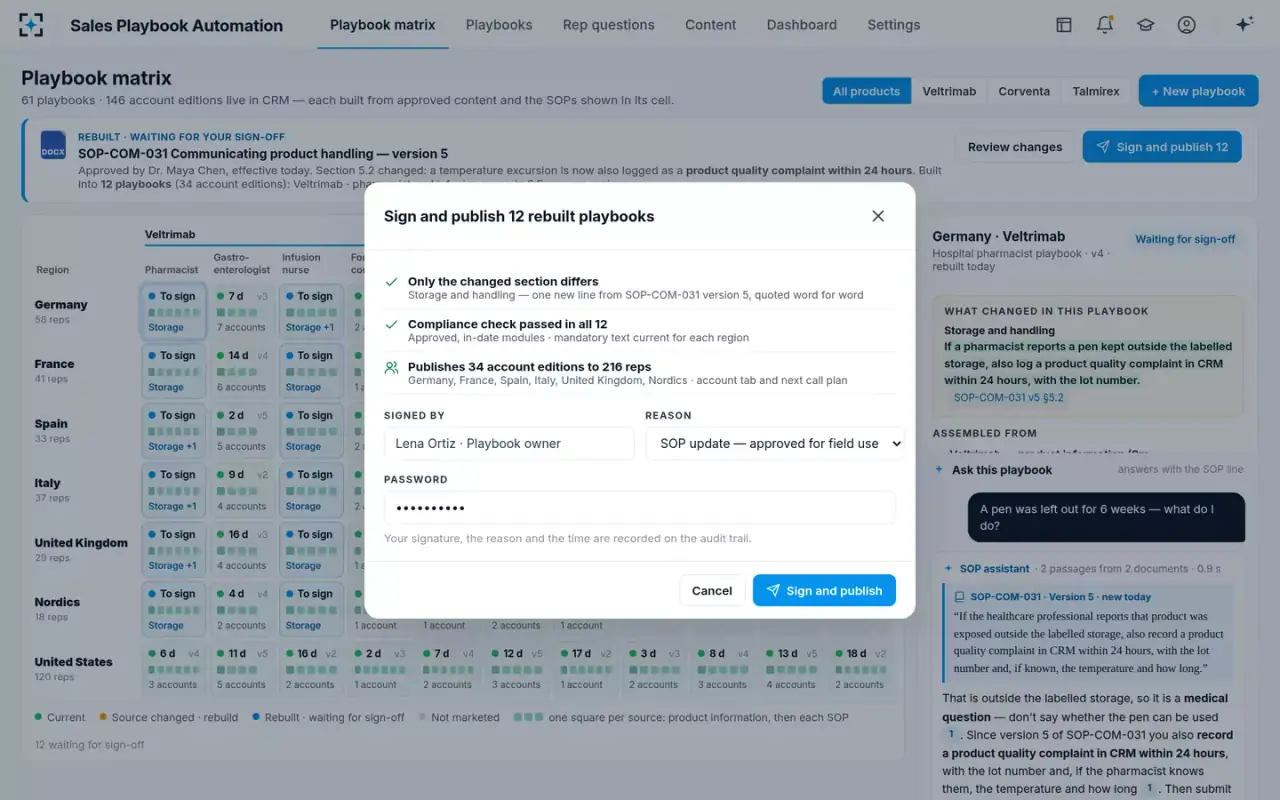1280x800 pixels.
Task: Click the question bubble about the pen
Action: pos(1106,517)
